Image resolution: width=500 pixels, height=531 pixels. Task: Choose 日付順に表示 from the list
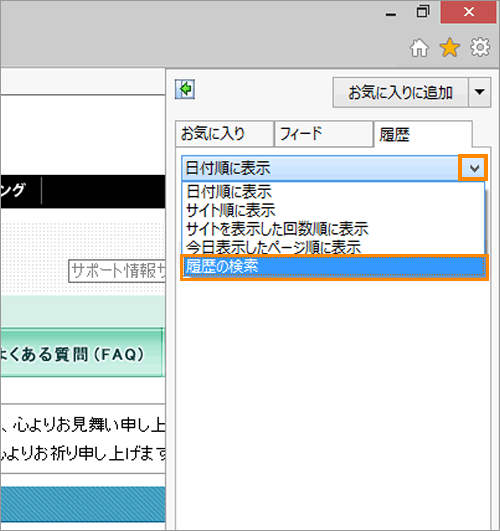[x=333, y=192]
